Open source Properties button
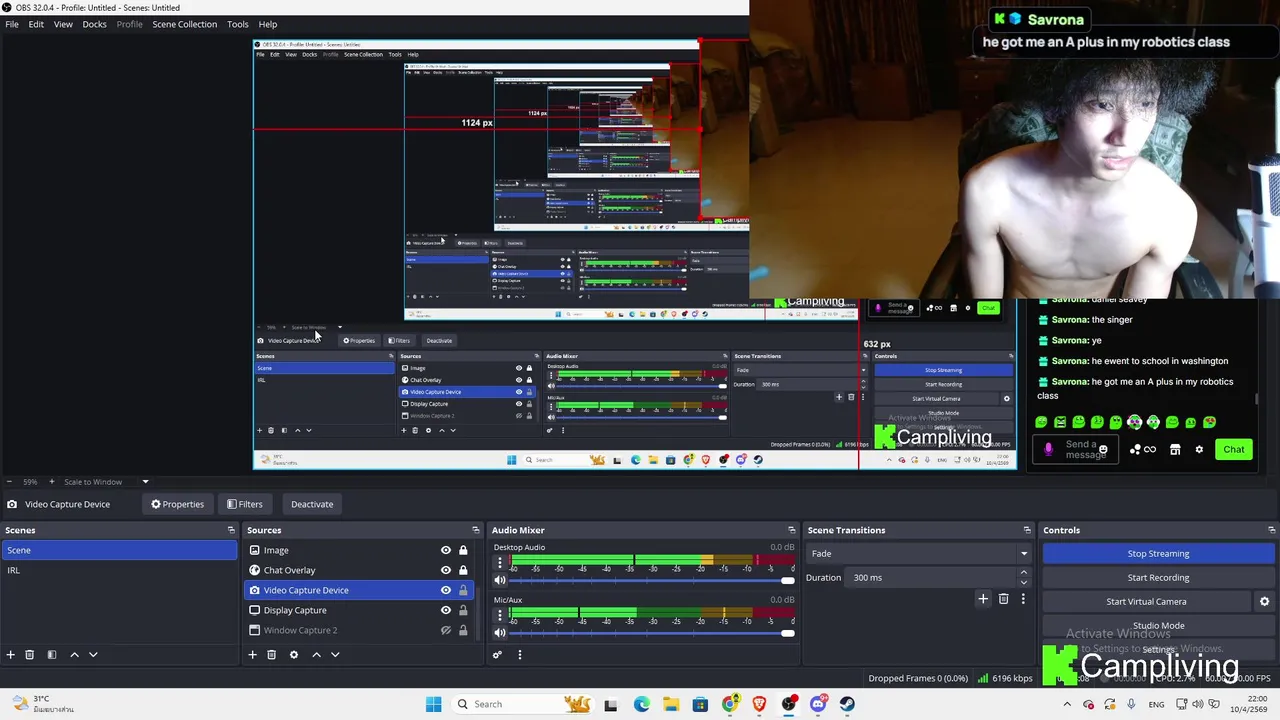The height and width of the screenshot is (720, 1280). pyautogui.click(x=177, y=504)
